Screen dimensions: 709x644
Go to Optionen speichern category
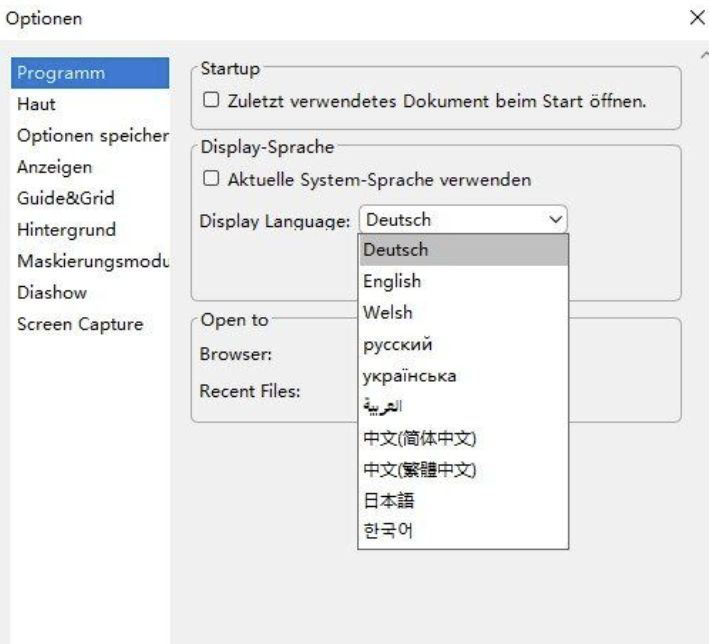pos(90,136)
